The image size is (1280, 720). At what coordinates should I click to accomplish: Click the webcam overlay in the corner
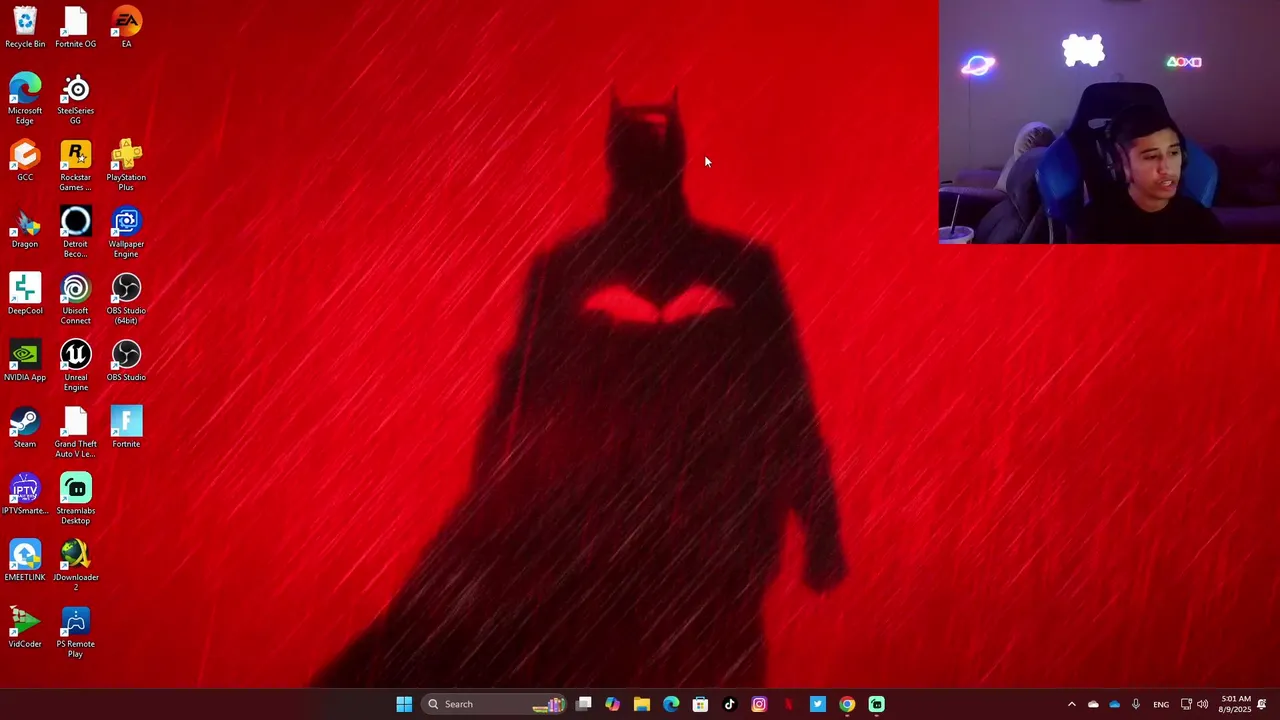[x=1109, y=122]
